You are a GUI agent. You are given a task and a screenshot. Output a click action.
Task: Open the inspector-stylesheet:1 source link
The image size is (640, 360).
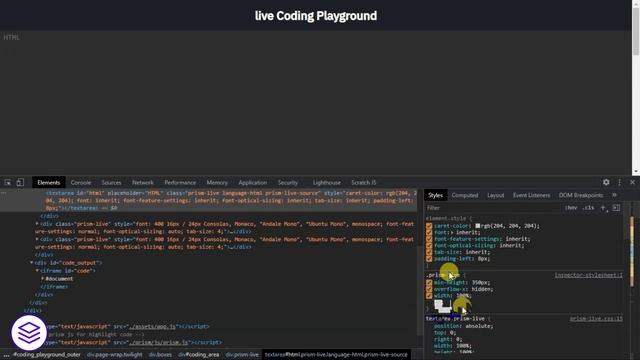588,276
